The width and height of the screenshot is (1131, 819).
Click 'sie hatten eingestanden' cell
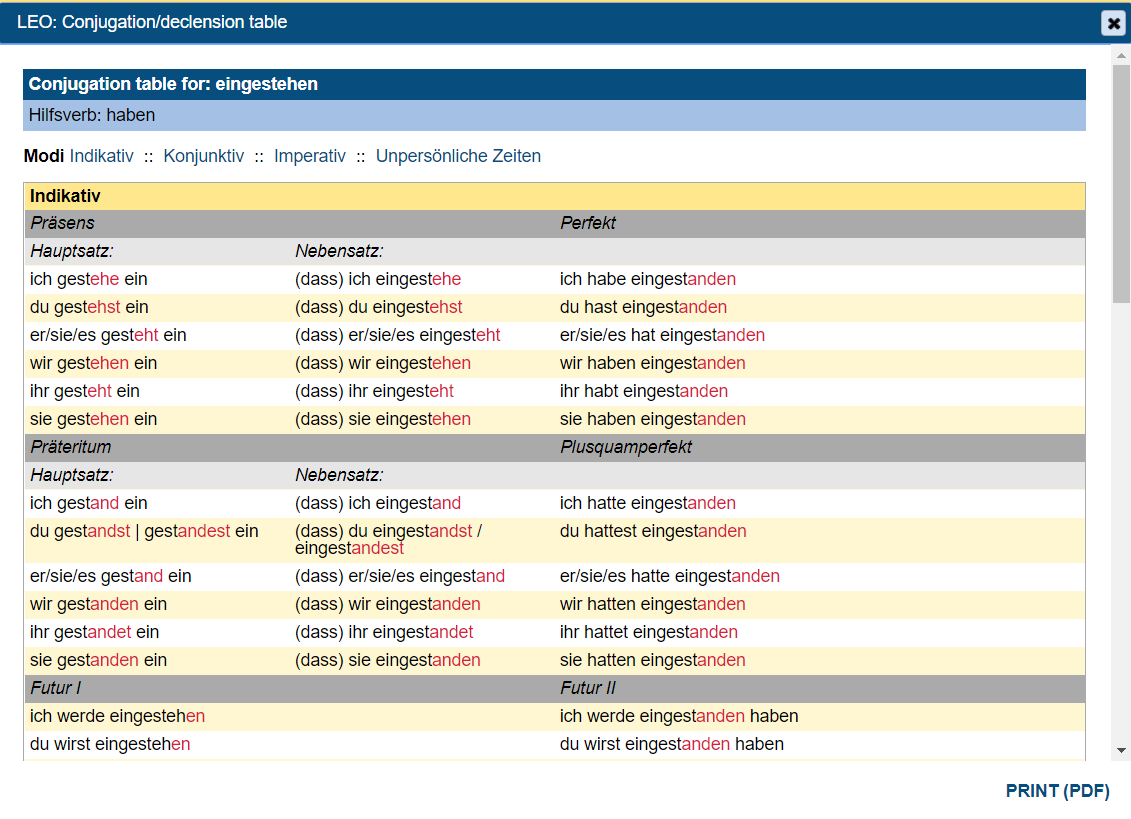(x=653, y=660)
